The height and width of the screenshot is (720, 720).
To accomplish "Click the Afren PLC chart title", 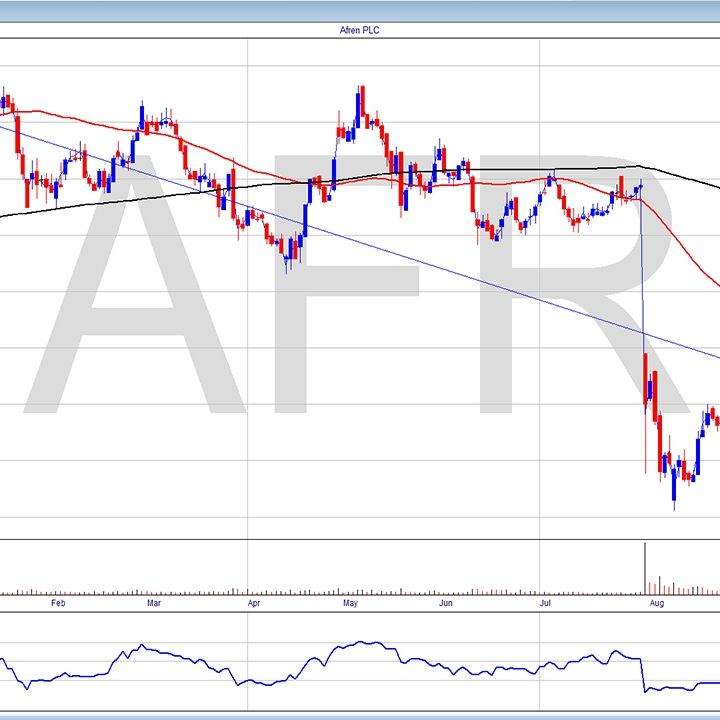I will pos(360,31).
